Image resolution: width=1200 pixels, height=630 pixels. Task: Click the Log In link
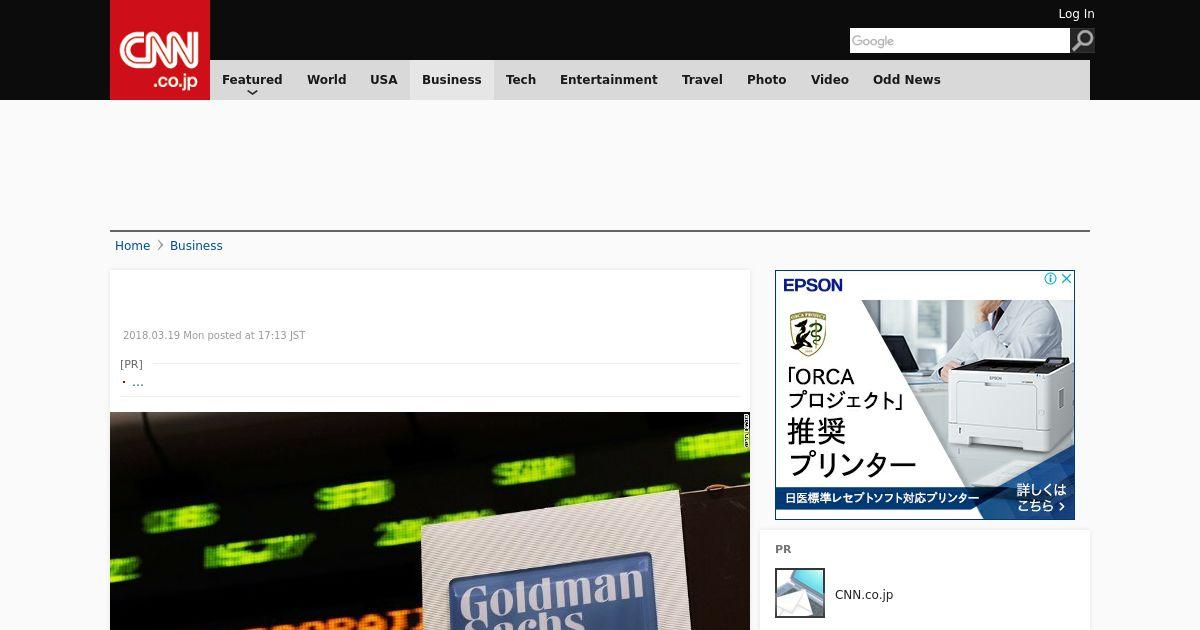coord(1076,14)
